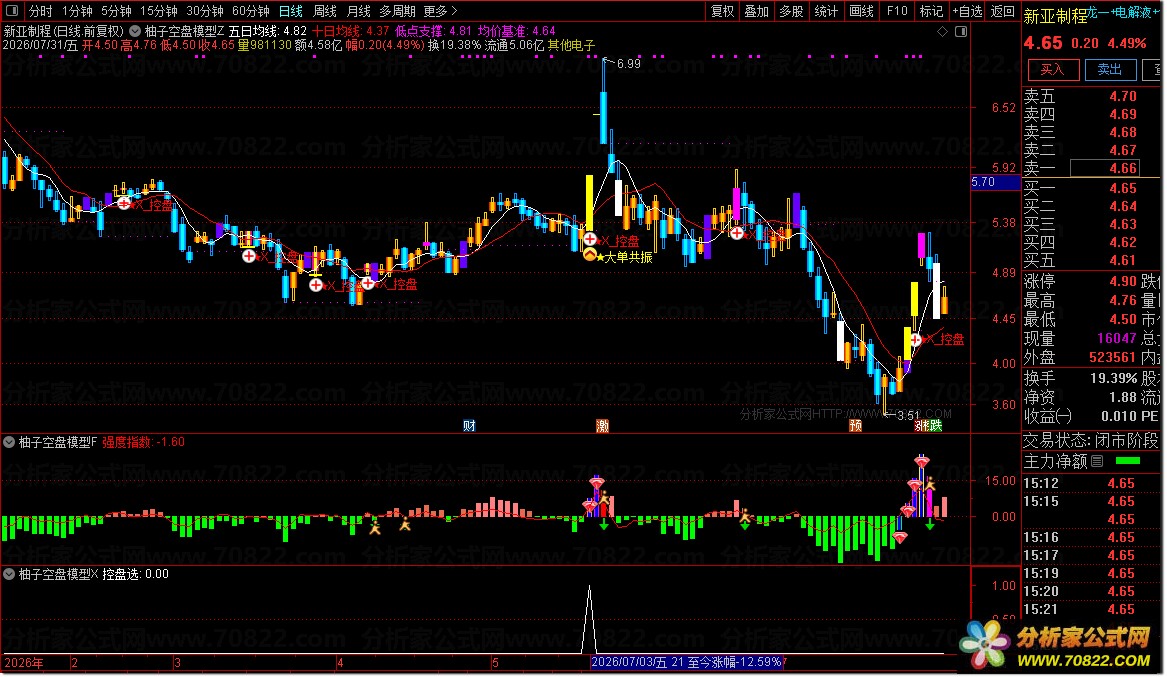1167x677 pixels.
Task: Expand the 更多 period options
Action: coord(440,11)
